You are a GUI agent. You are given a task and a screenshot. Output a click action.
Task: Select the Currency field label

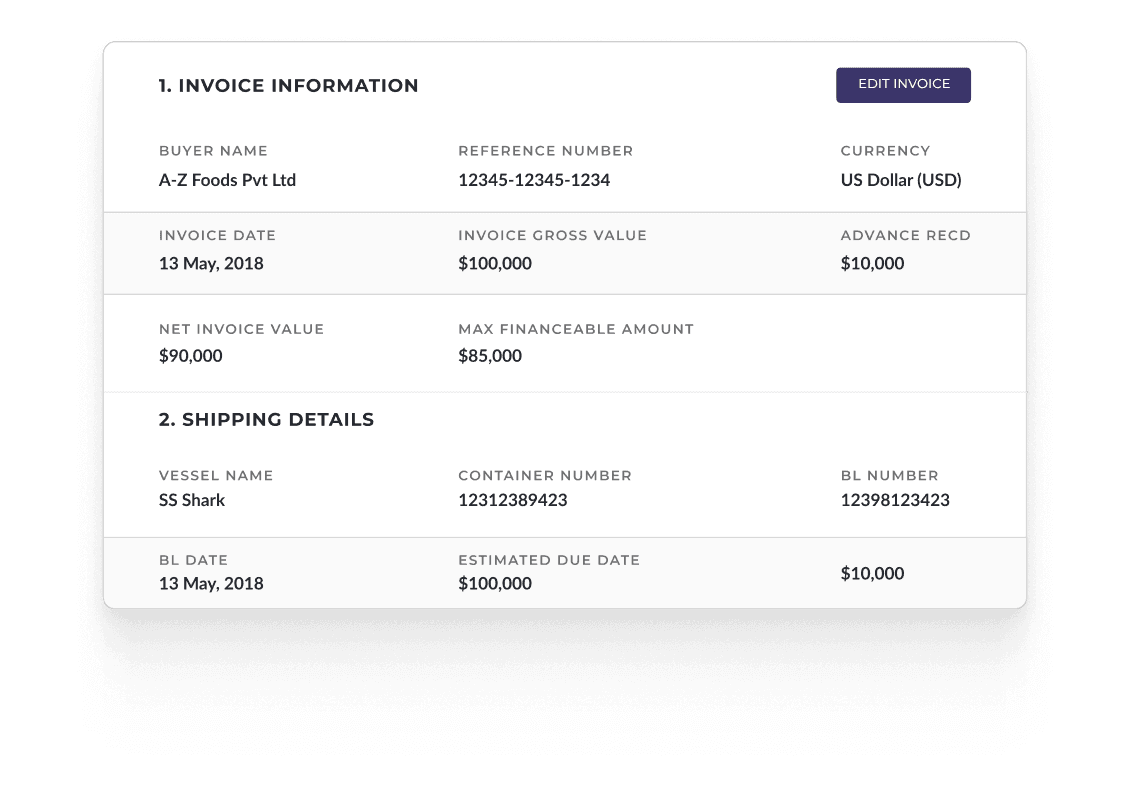click(885, 150)
